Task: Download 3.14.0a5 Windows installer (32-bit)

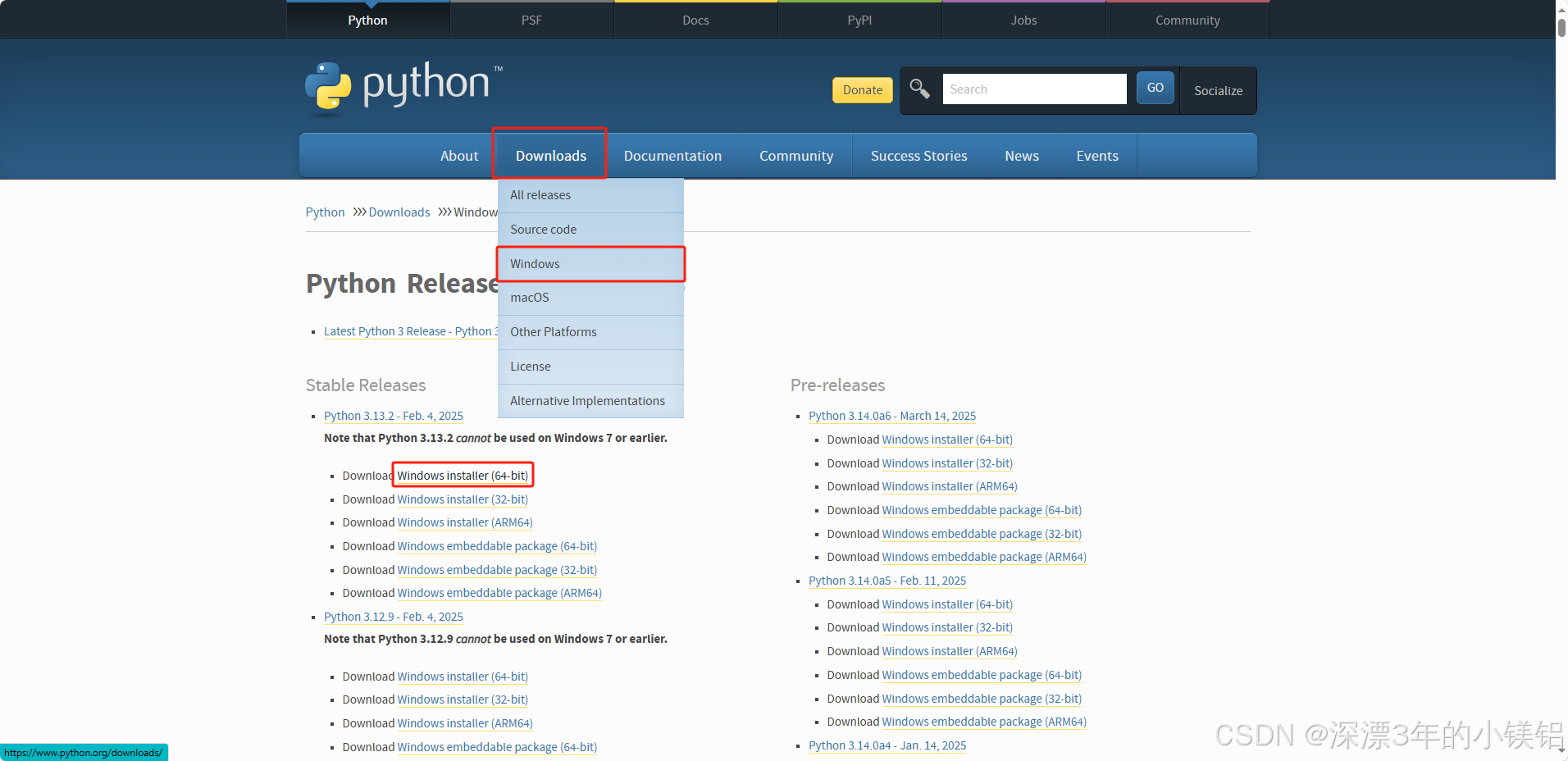Action: click(947, 627)
